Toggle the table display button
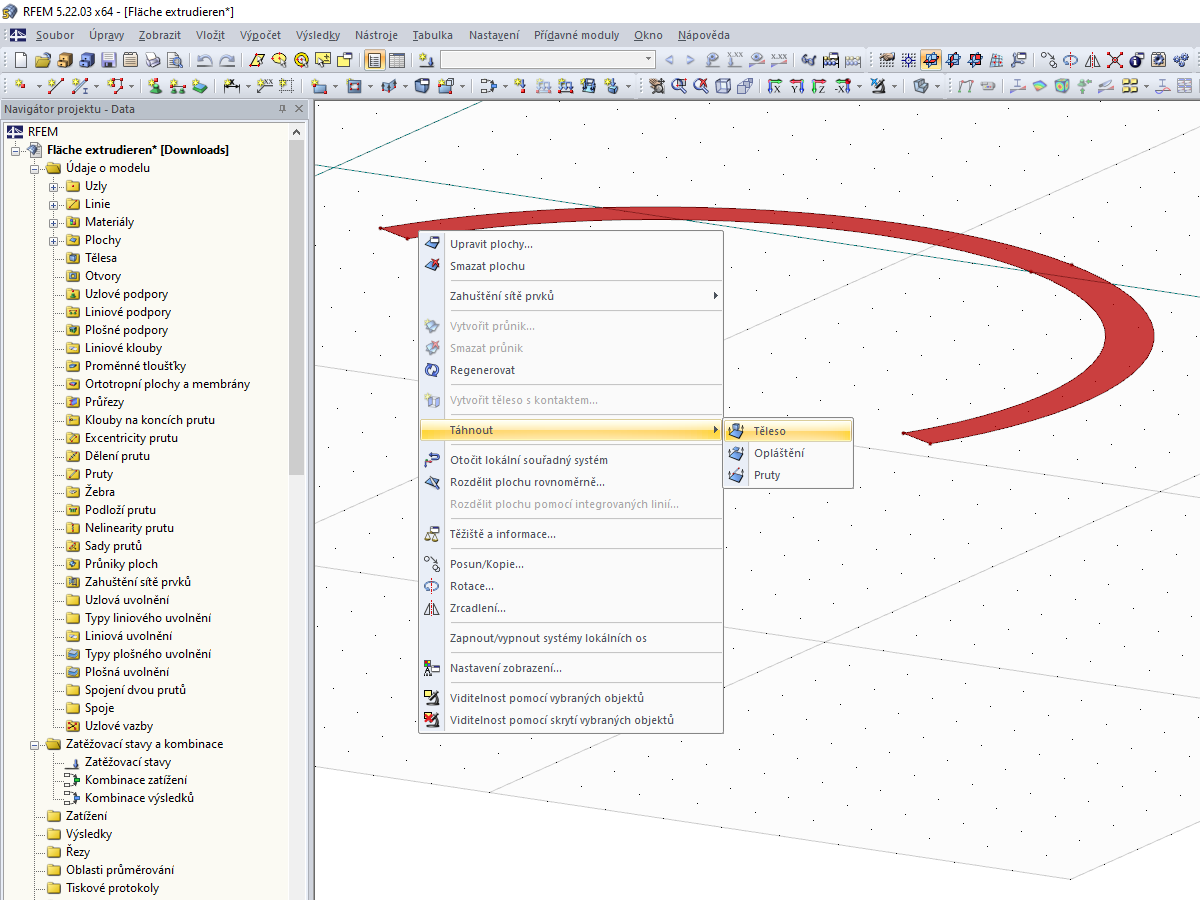The width and height of the screenshot is (1200, 900). click(397, 60)
